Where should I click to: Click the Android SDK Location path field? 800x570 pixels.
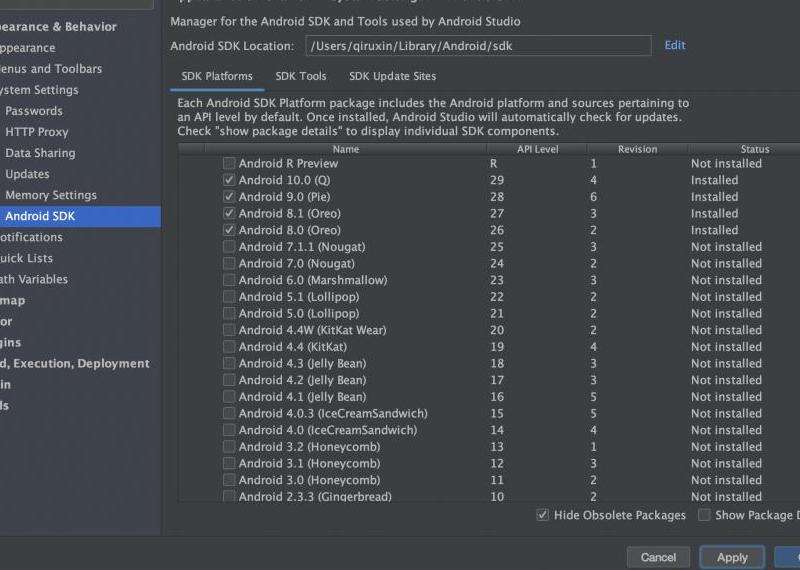point(478,45)
